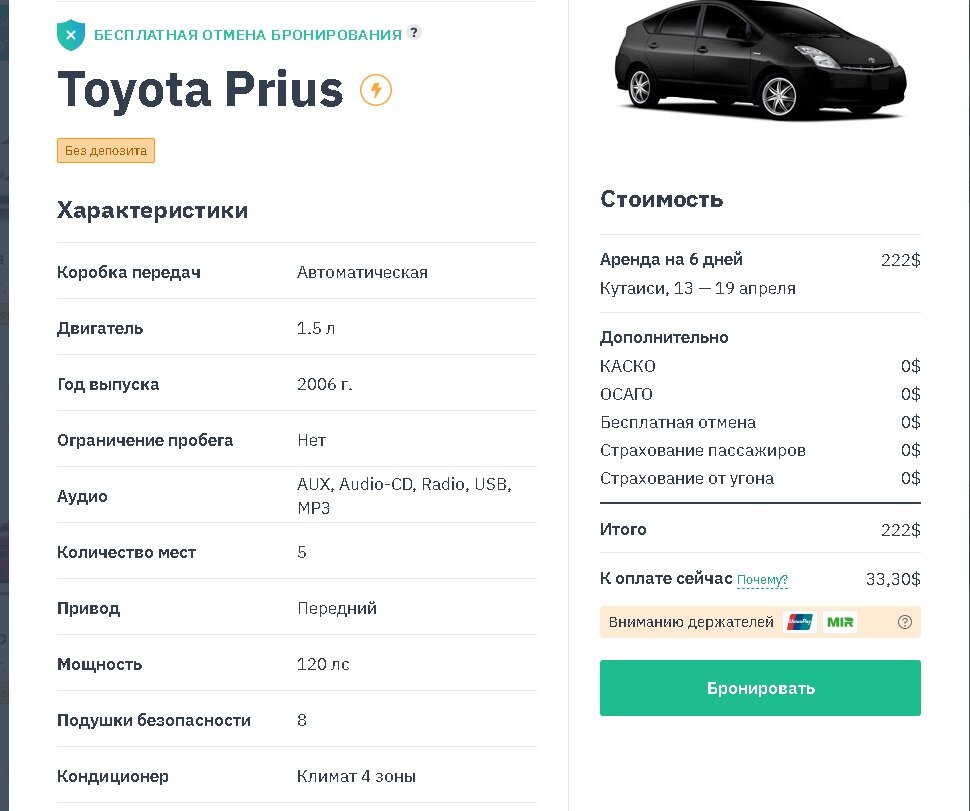Click the MIR card icon
The image size is (970, 811).
click(840, 622)
